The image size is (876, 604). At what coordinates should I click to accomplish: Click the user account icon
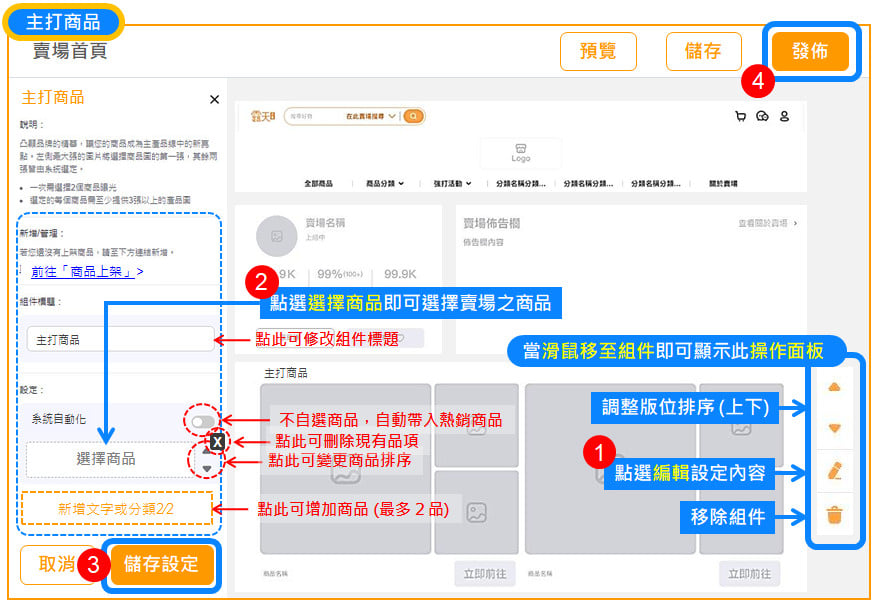click(784, 116)
